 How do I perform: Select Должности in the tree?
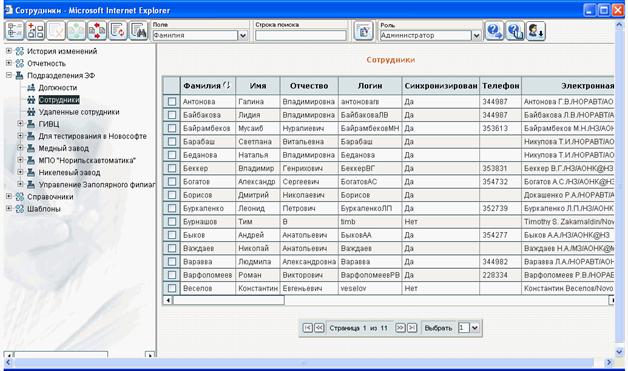coord(58,88)
